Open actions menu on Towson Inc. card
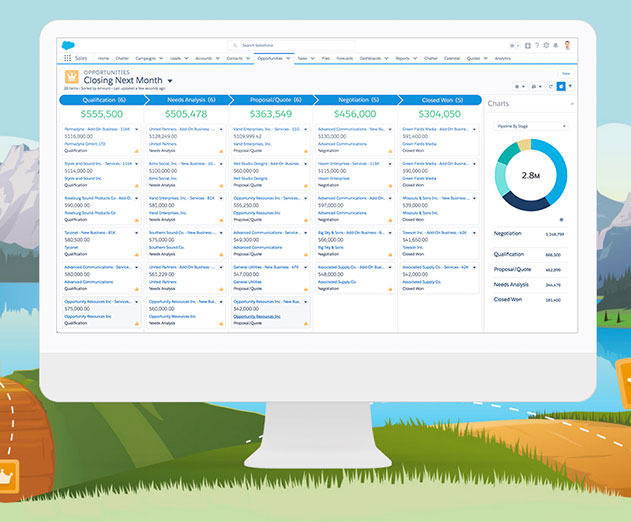This screenshot has width=631, height=522. 474,233
